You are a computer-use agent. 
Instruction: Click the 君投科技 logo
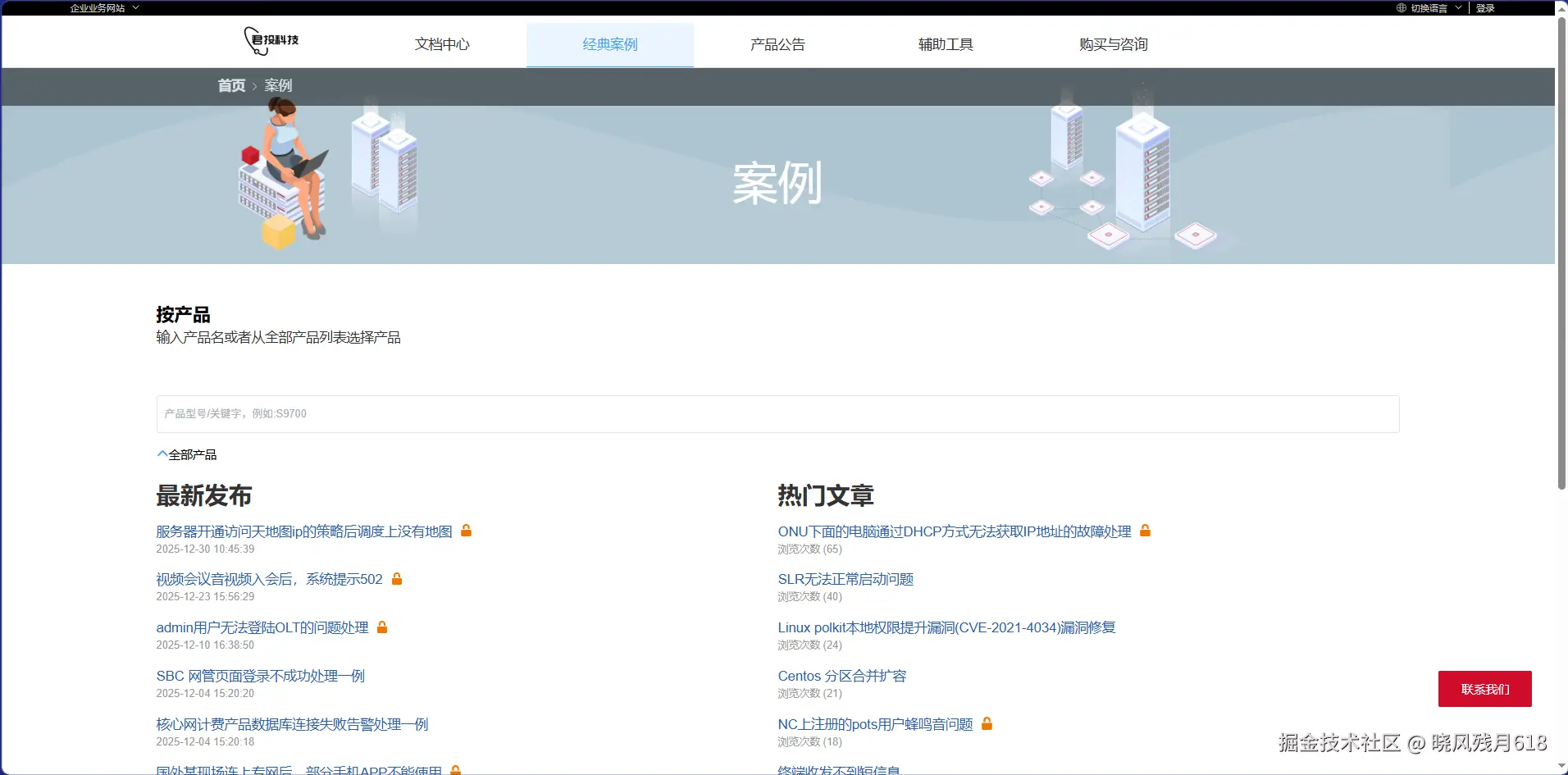pyautogui.click(x=271, y=40)
